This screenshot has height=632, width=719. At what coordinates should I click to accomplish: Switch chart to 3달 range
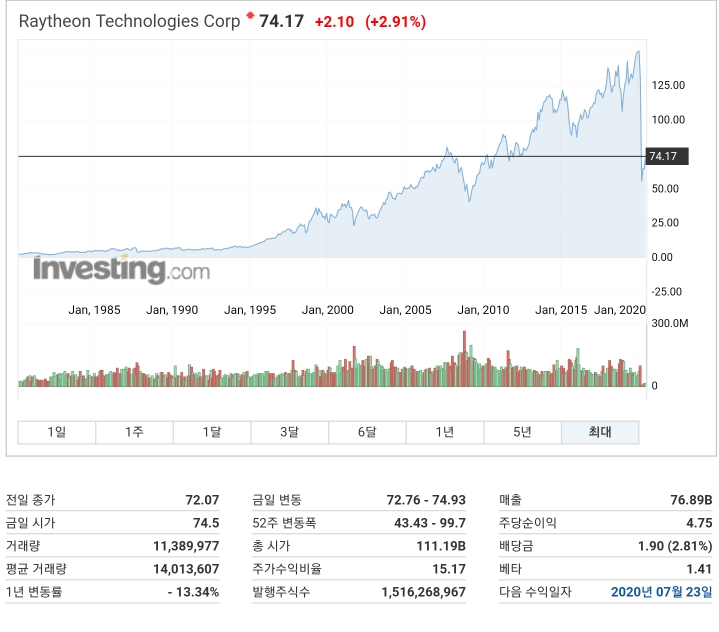pos(289,432)
